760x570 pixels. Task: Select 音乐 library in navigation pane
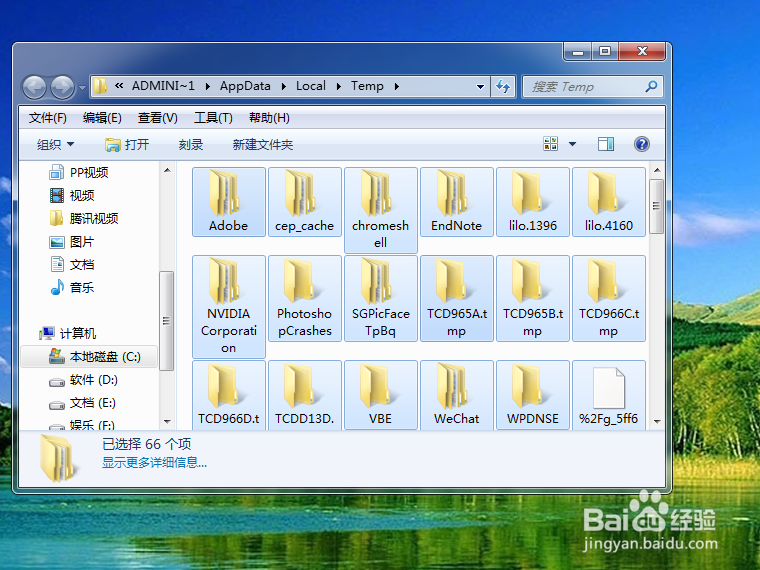click(x=72, y=288)
